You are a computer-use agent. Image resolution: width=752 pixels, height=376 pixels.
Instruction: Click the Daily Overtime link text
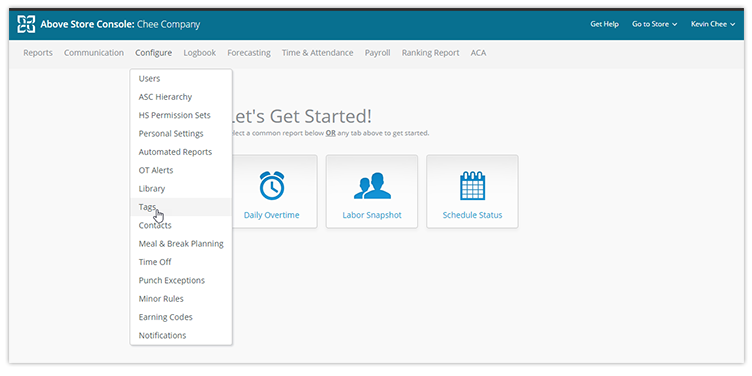pos(271,215)
